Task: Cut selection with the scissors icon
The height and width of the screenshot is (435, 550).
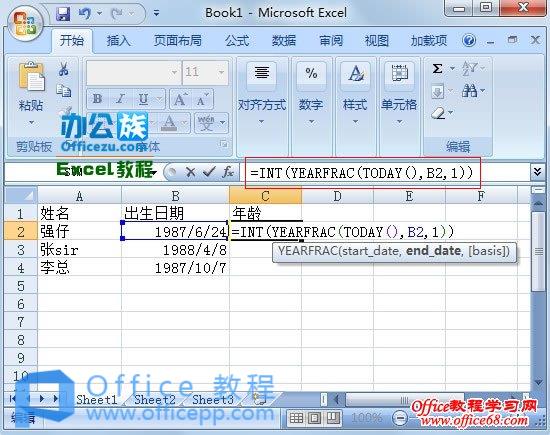Action: point(63,69)
